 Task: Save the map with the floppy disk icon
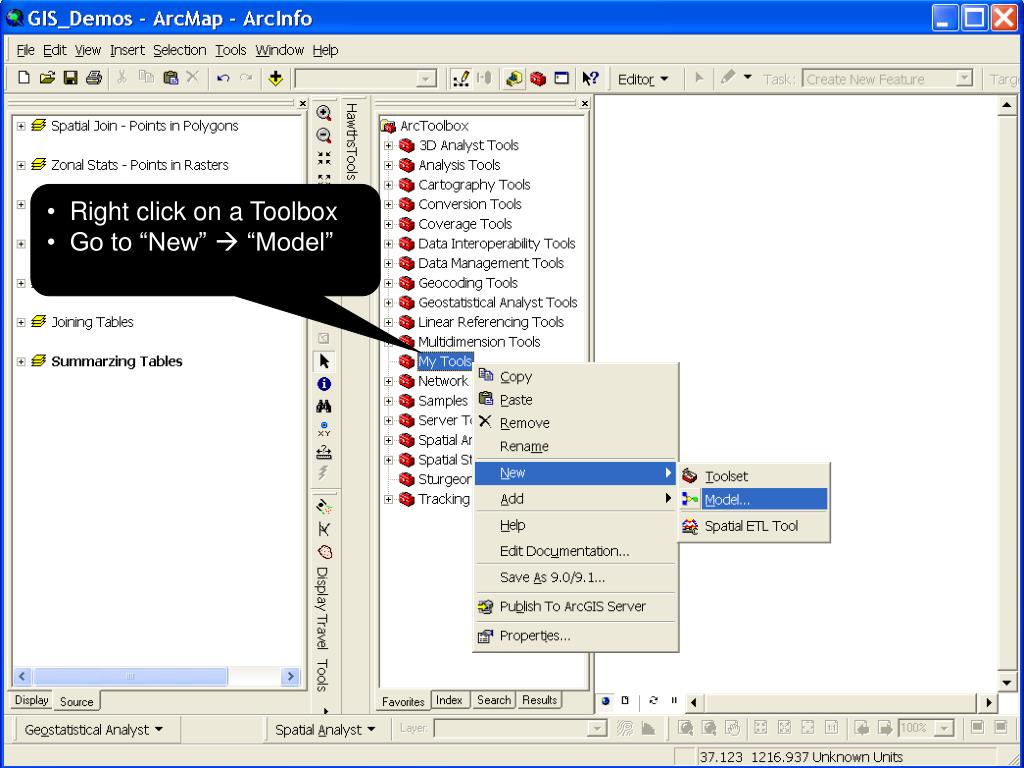tap(71, 78)
